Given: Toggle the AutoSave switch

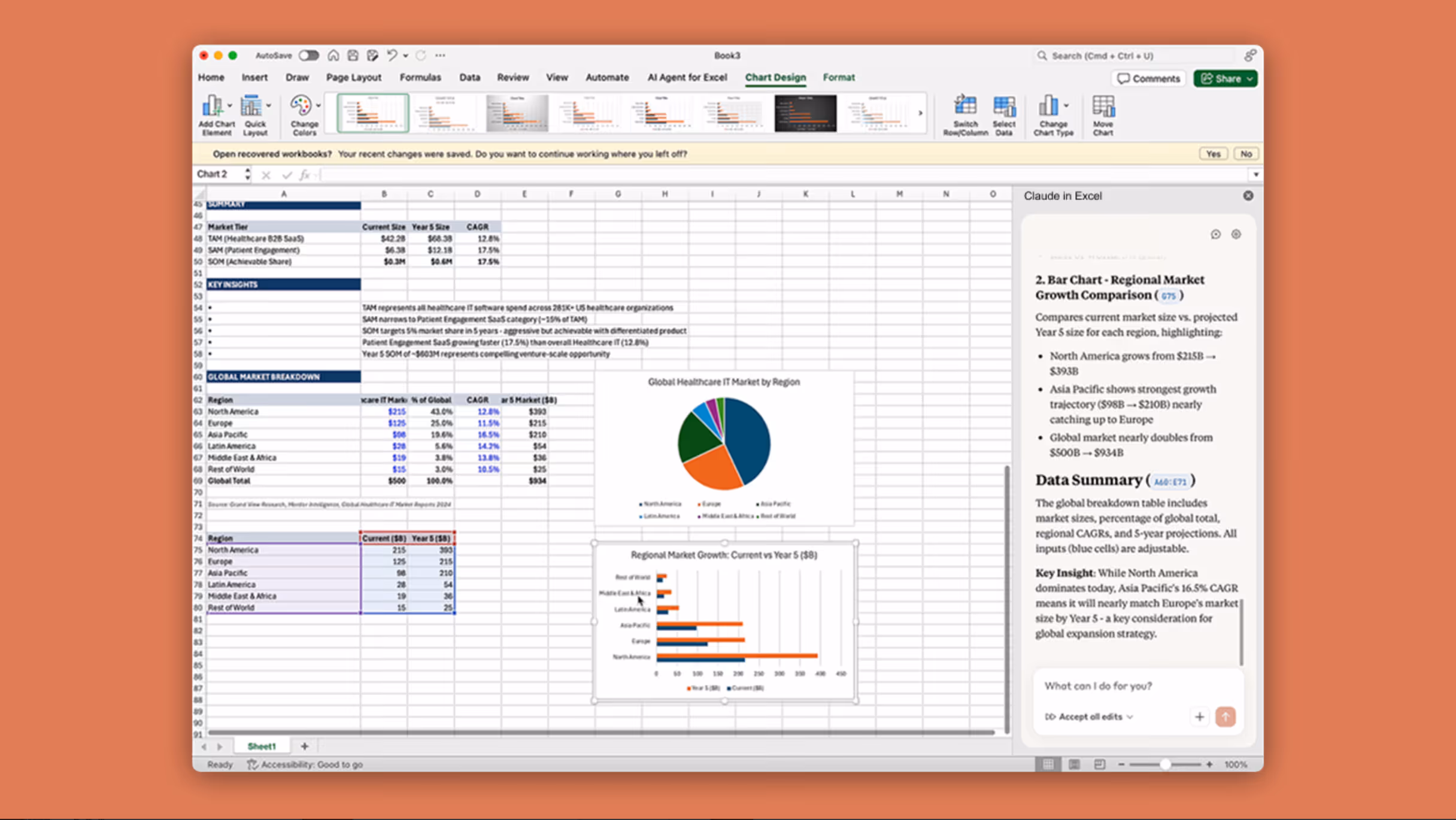Looking at the screenshot, I should [x=309, y=55].
